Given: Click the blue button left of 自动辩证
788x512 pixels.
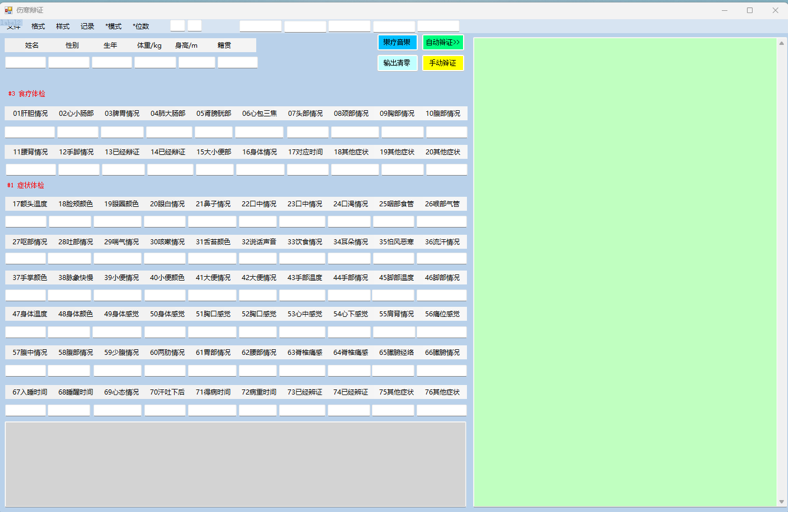Looking at the screenshot, I should click(397, 43).
